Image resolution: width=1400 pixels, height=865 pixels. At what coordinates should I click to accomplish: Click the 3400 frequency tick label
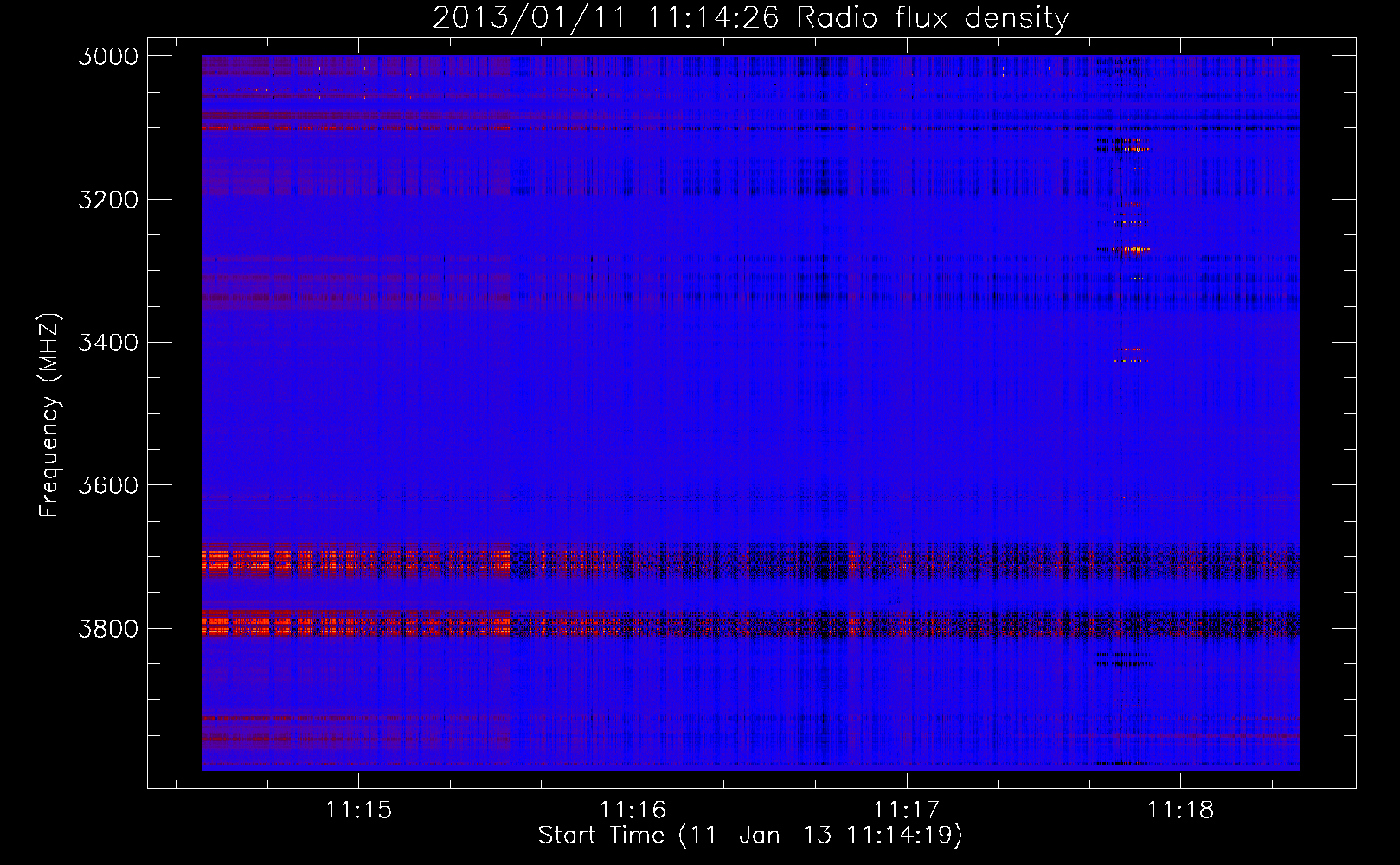(x=108, y=343)
